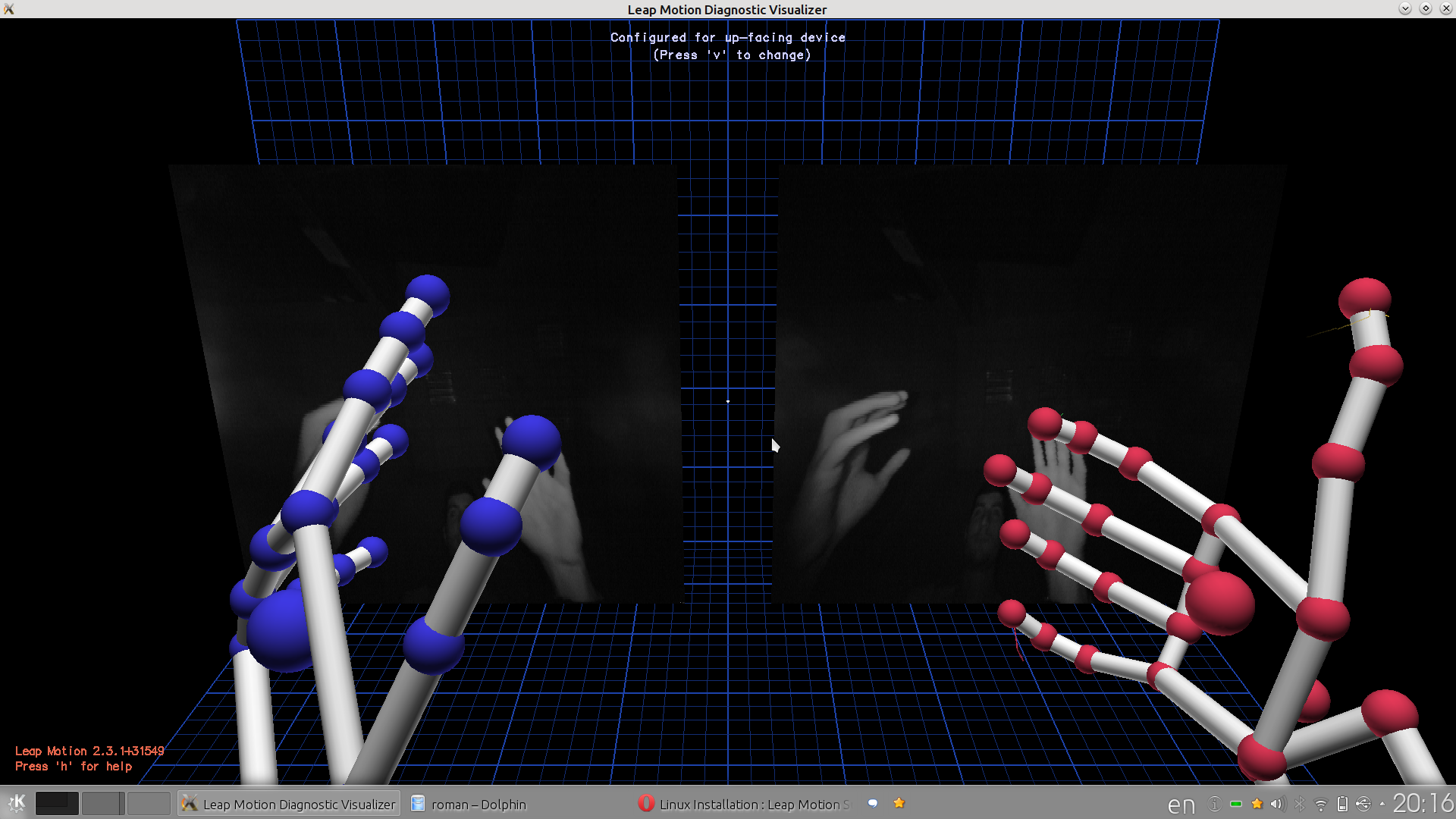Click the star tray icon near volume
The width and height of the screenshot is (1456, 819).
point(1257,804)
